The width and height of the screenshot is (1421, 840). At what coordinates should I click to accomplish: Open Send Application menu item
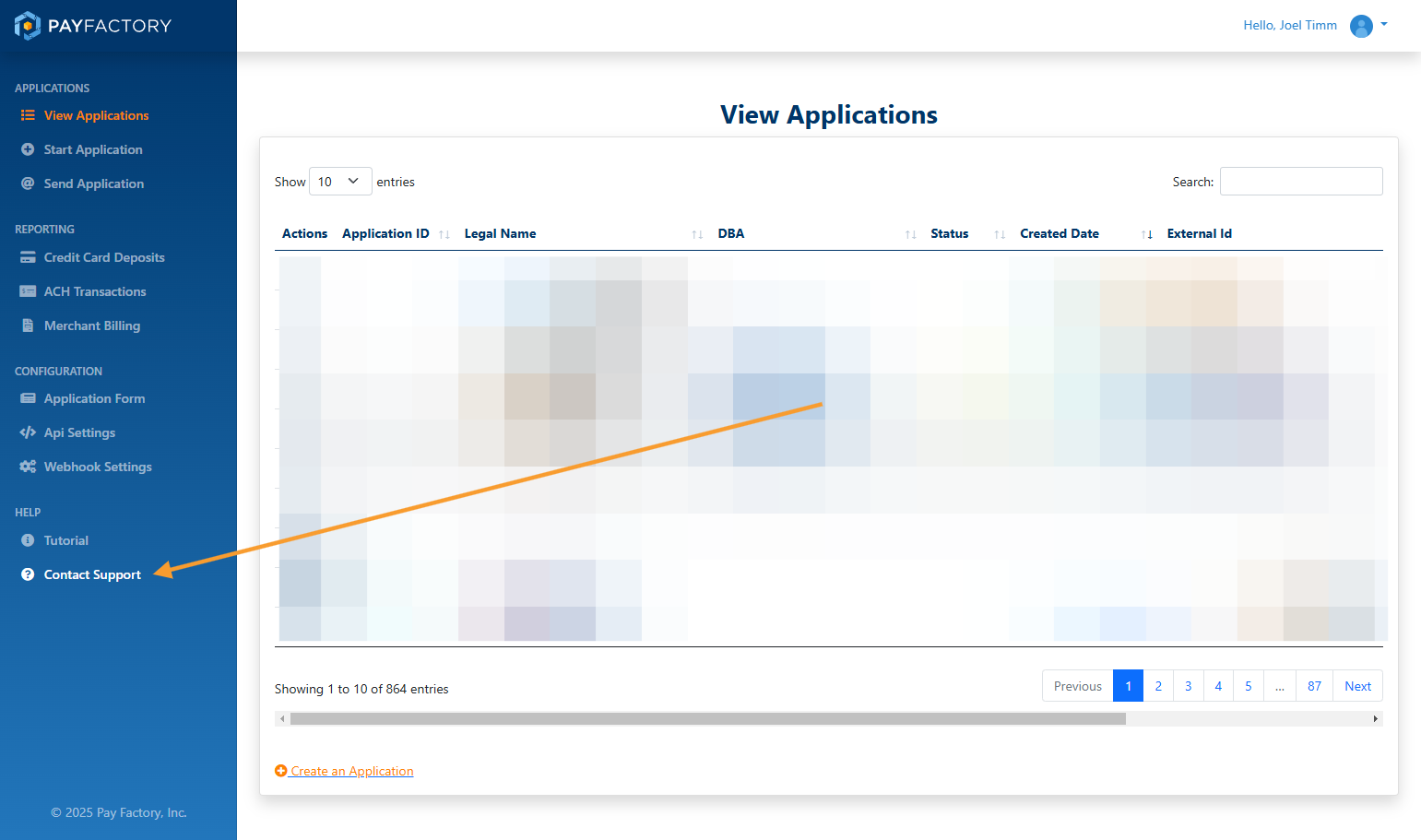94,183
